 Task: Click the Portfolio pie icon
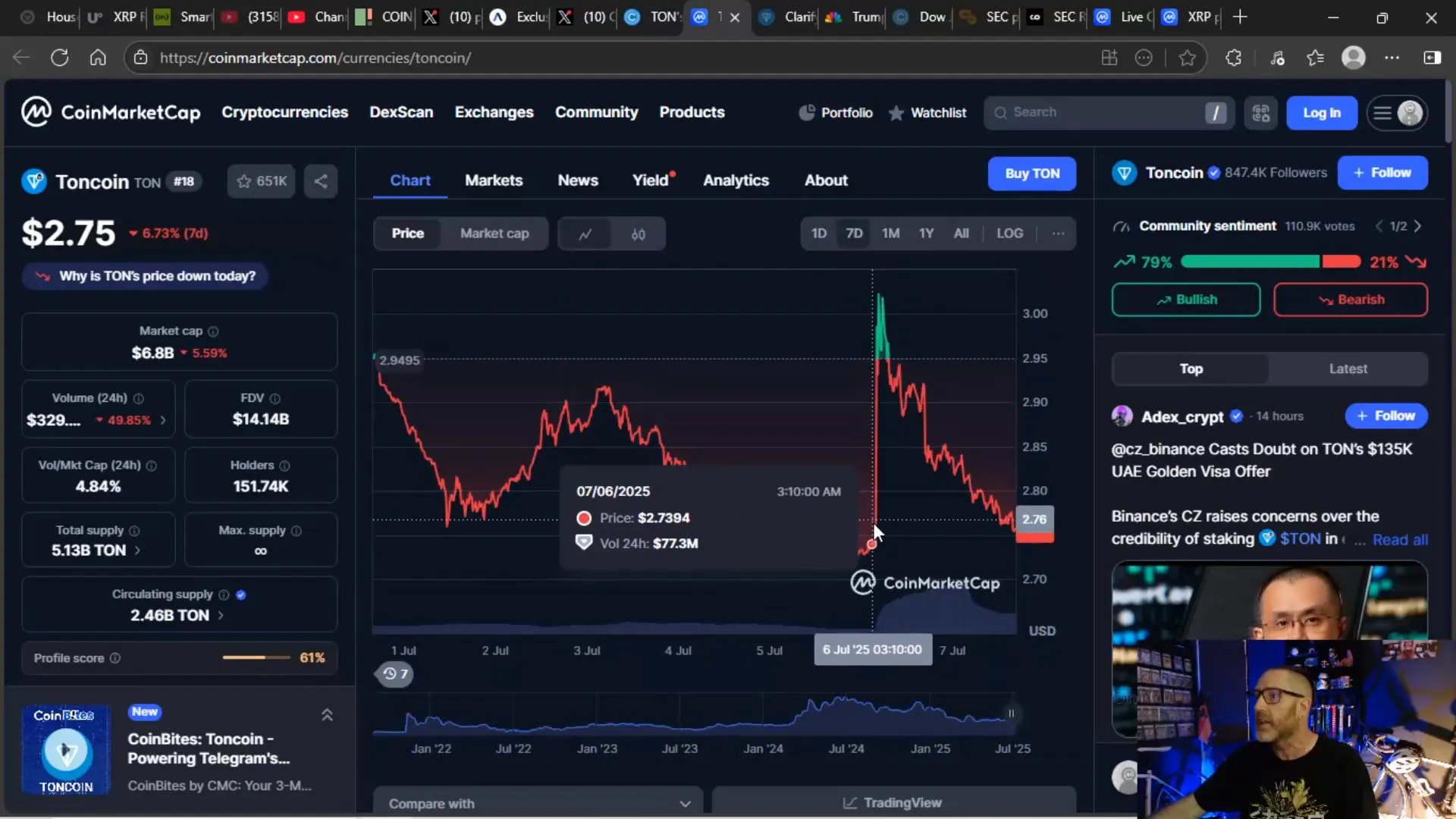(x=807, y=112)
